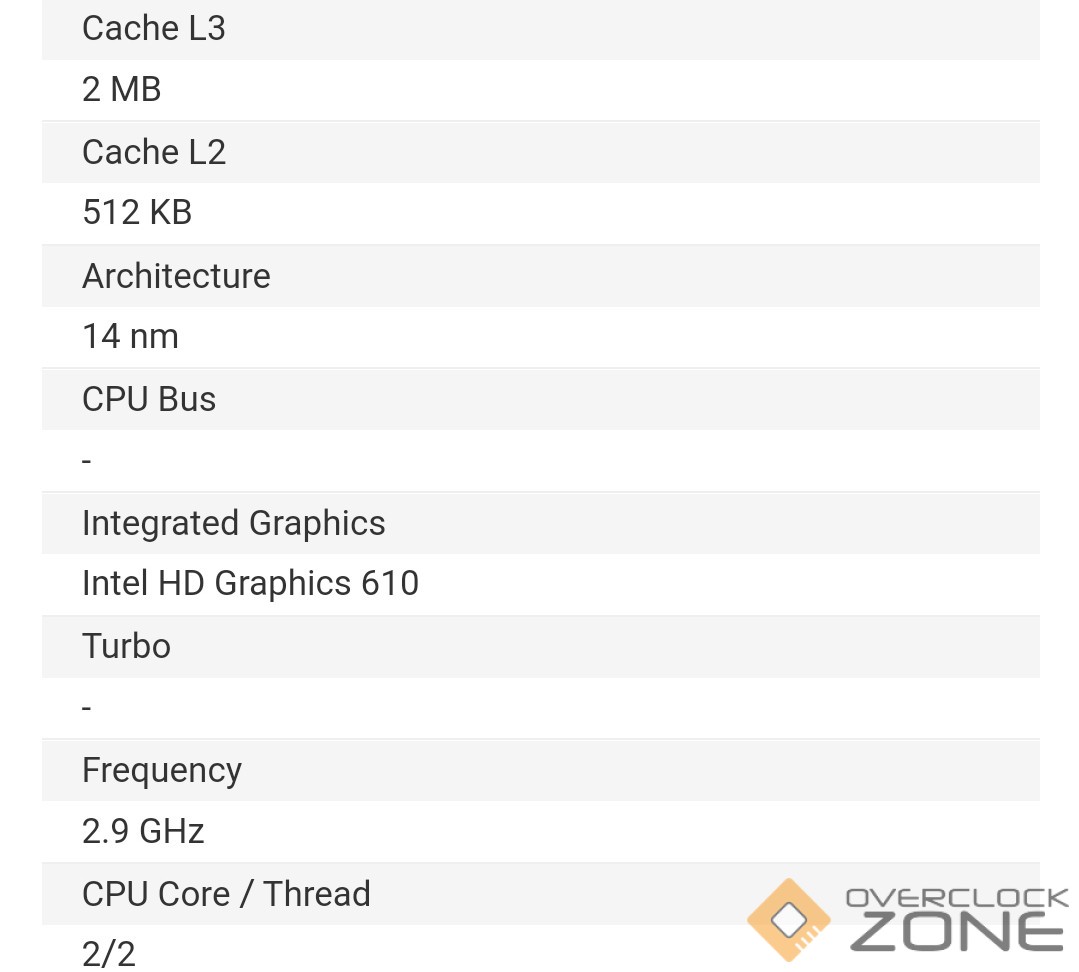Click the dash value under CPU Bus
1079x972 pixels.
pyautogui.click(x=87, y=461)
